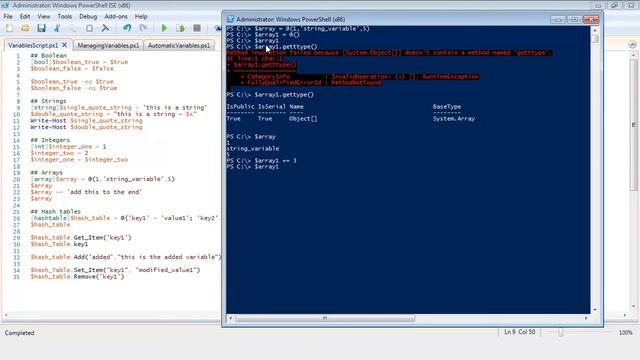This screenshot has height=360, width=640.
Task: Maximize the PowerShell console window
Action: pyautogui.click(x=574, y=19)
